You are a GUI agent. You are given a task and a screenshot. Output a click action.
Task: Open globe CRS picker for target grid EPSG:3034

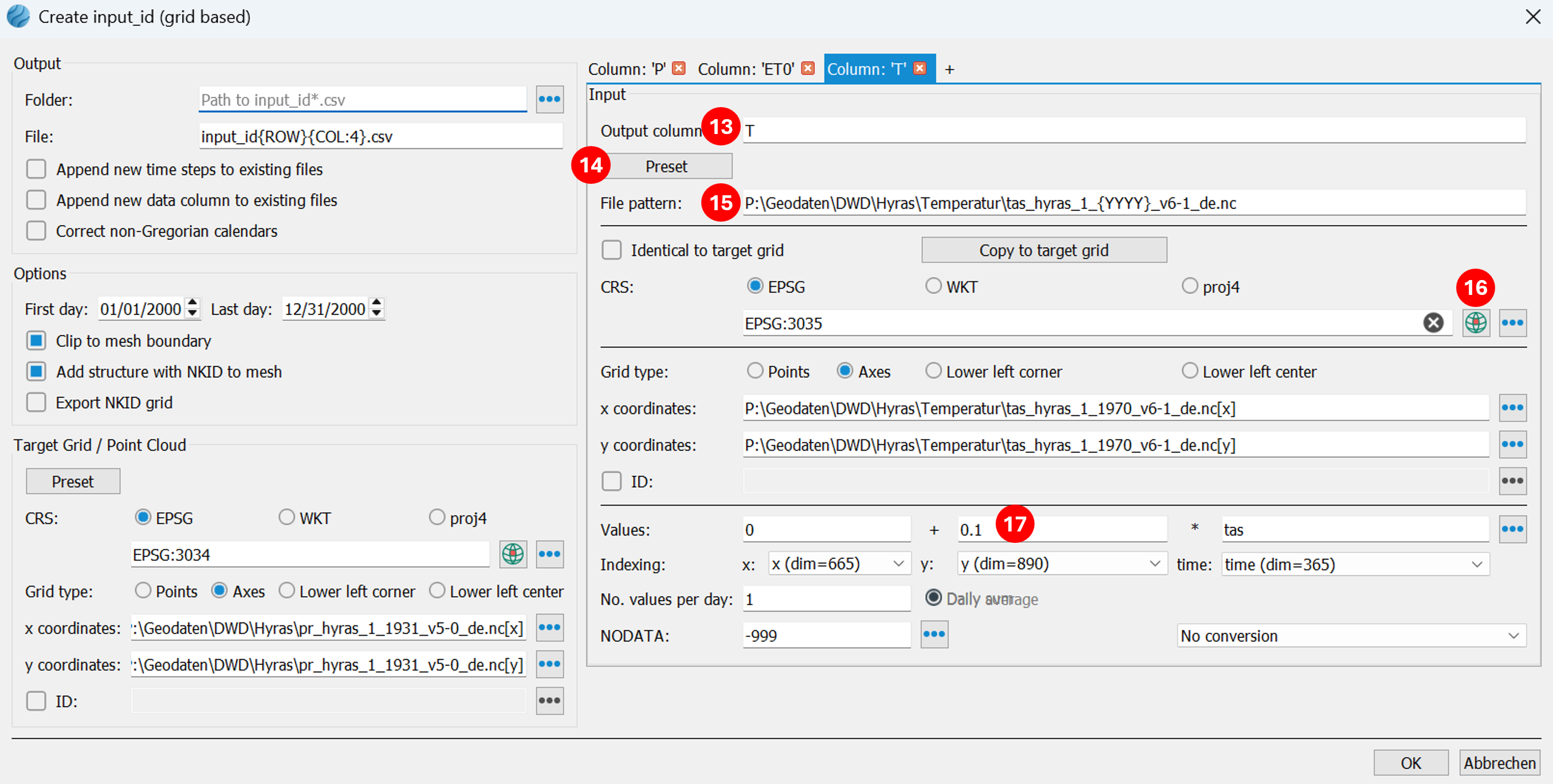pyautogui.click(x=513, y=554)
